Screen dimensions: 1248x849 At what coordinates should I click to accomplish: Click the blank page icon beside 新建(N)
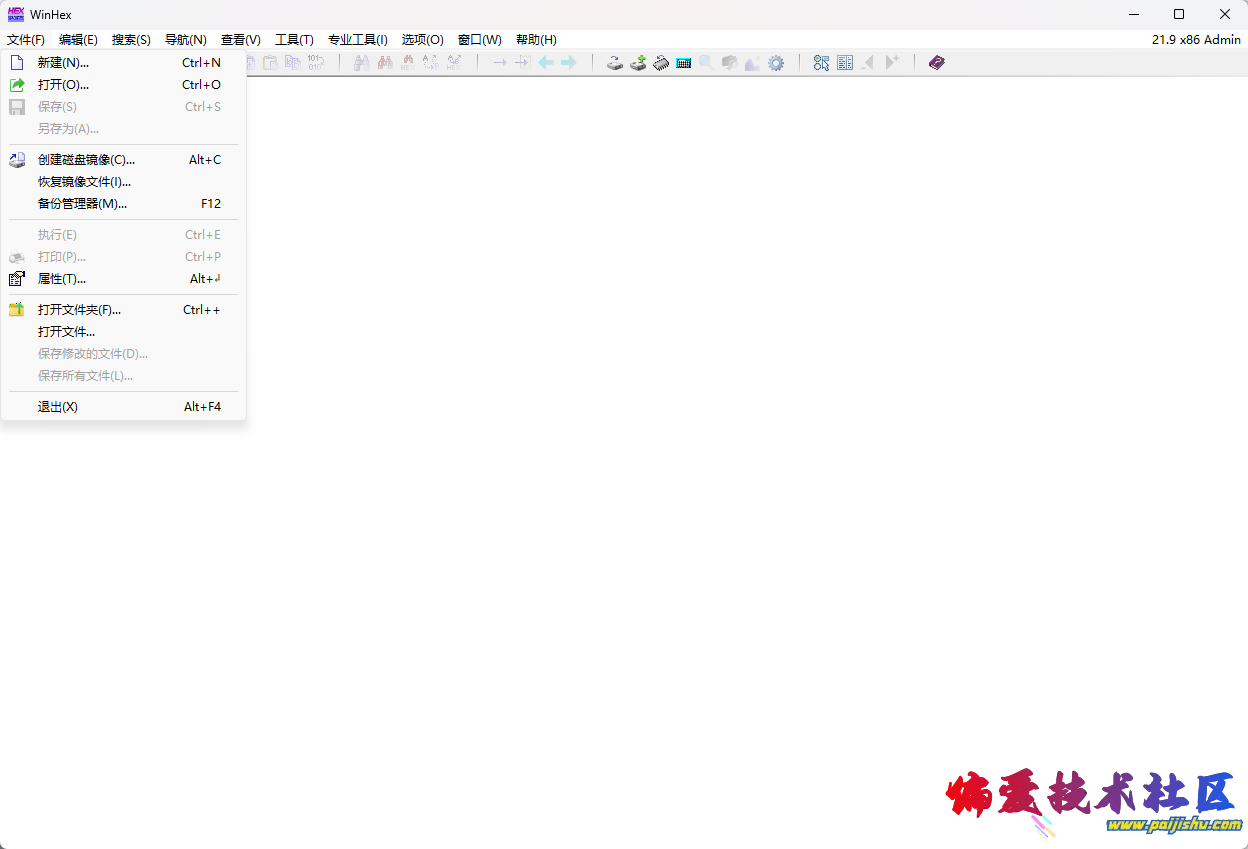pyautogui.click(x=17, y=62)
